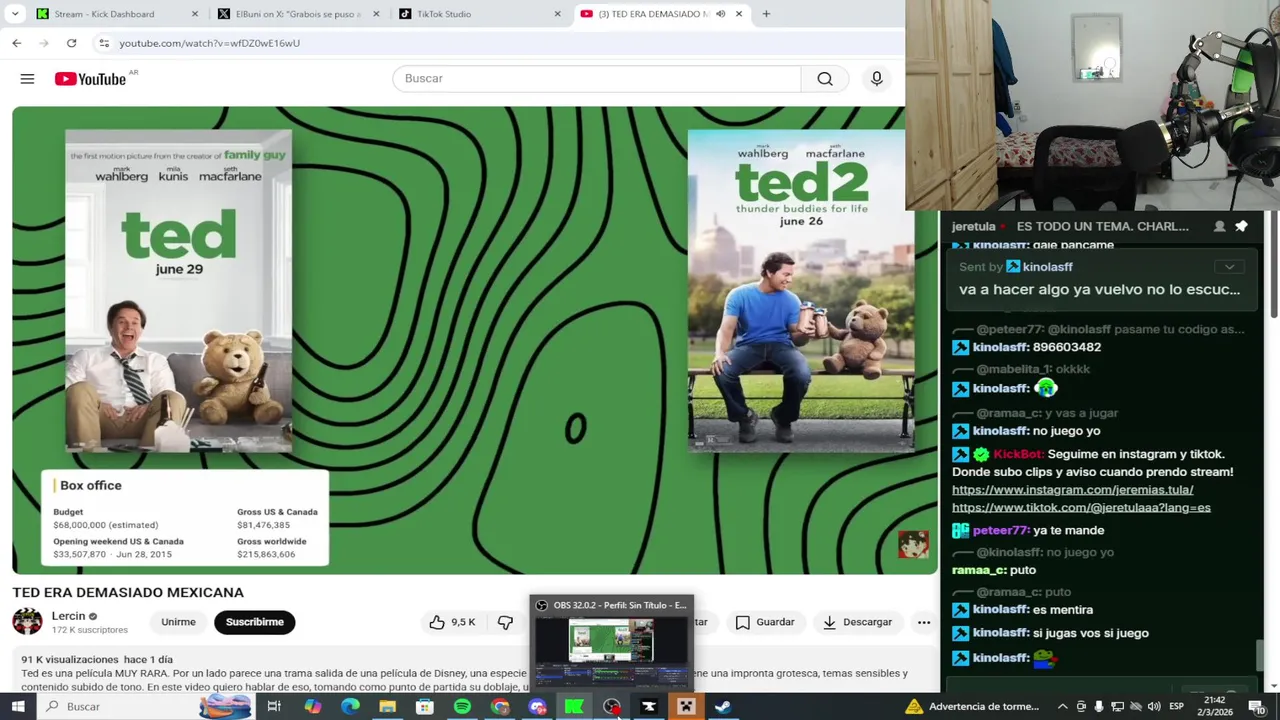Switch the ESP keyboard language indicator

pyautogui.click(x=1178, y=707)
